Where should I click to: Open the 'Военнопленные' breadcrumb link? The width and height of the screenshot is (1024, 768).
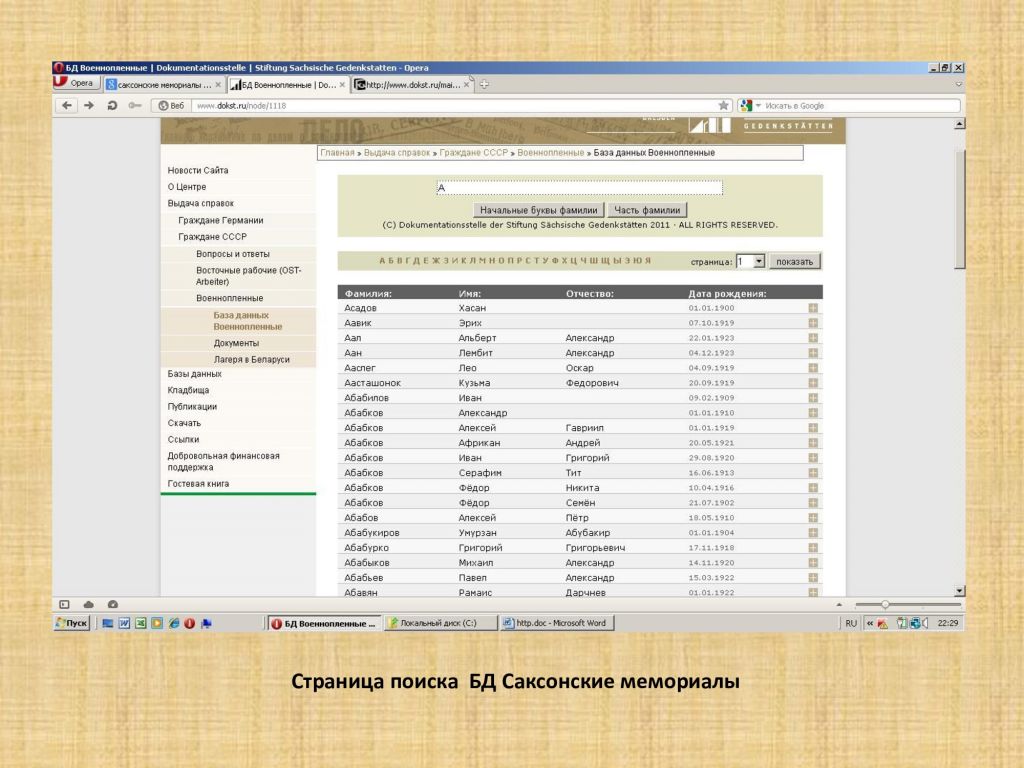(551, 153)
